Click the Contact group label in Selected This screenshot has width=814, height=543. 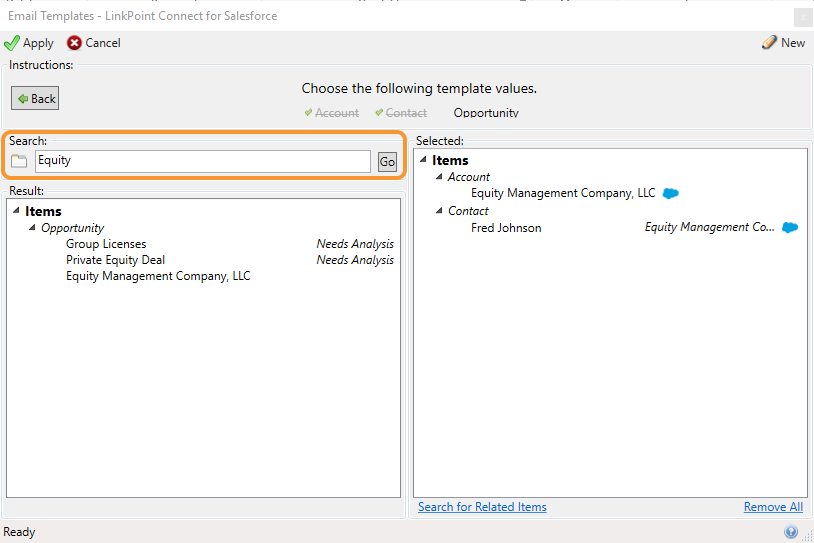(x=468, y=211)
